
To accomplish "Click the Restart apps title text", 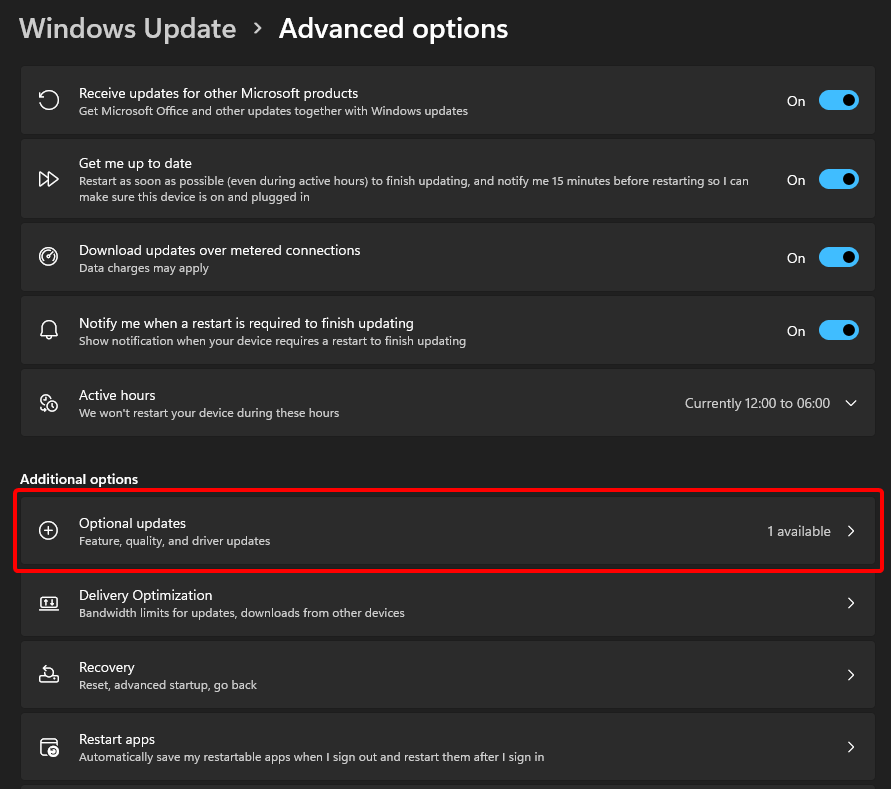I will click(x=117, y=740).
